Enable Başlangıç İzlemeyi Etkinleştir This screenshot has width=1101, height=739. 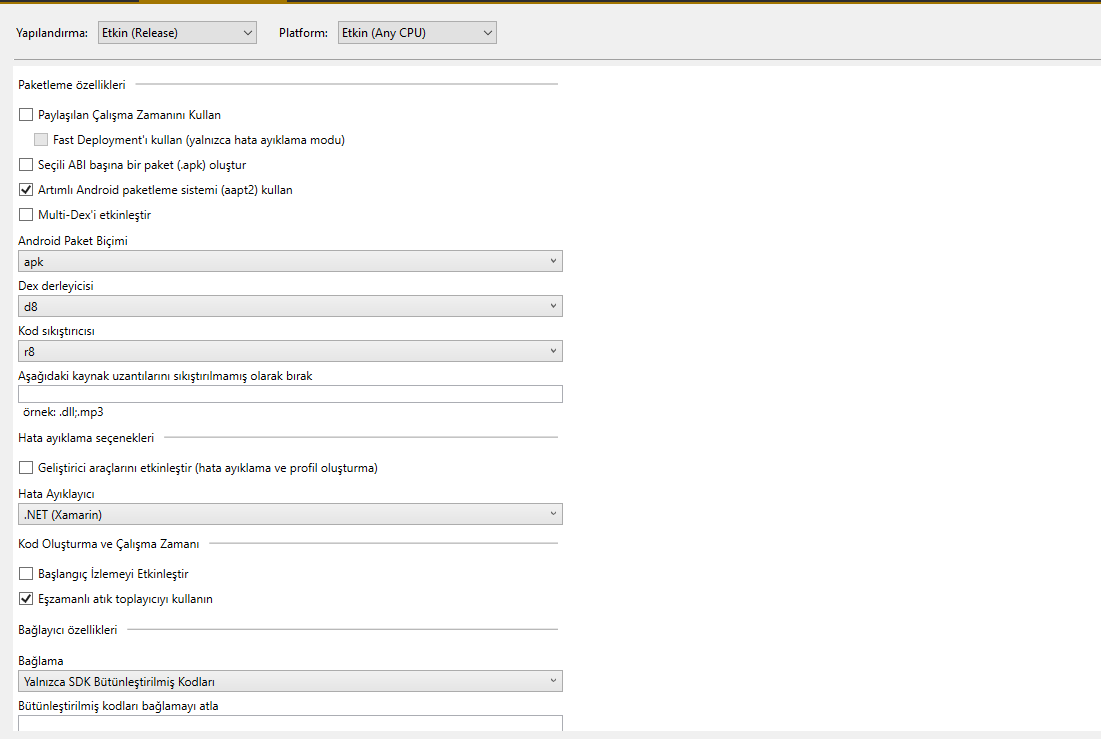(25, 573)
